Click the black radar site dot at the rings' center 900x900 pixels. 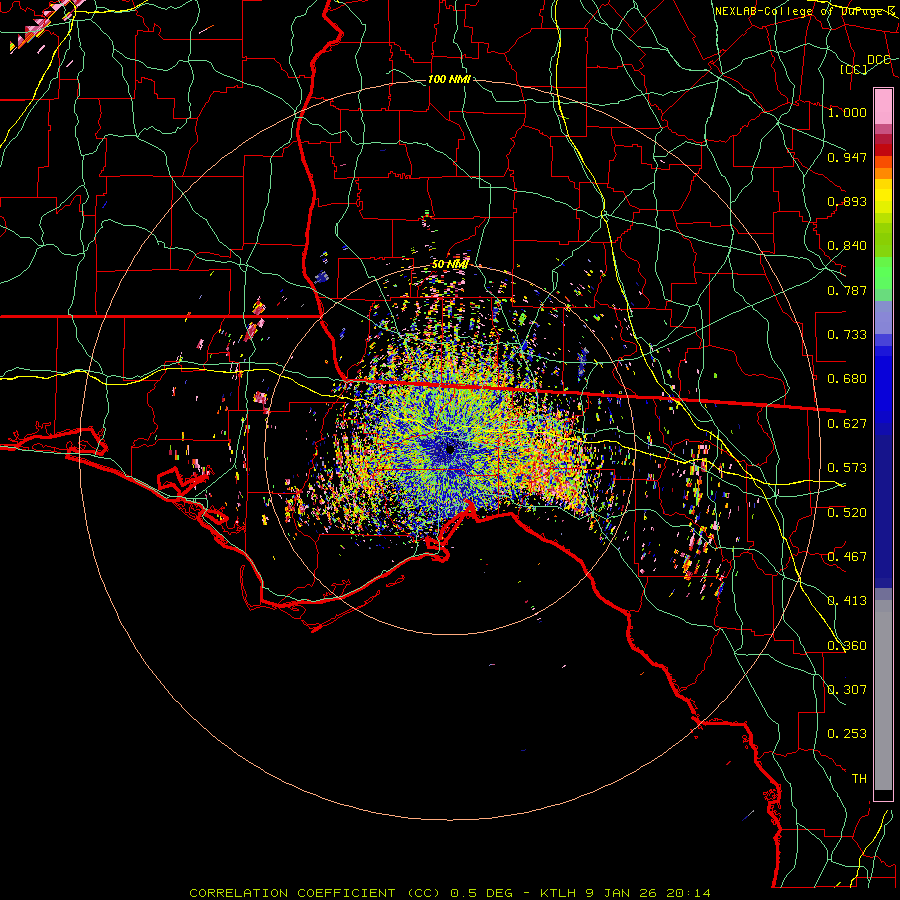(x=450, y=449)
